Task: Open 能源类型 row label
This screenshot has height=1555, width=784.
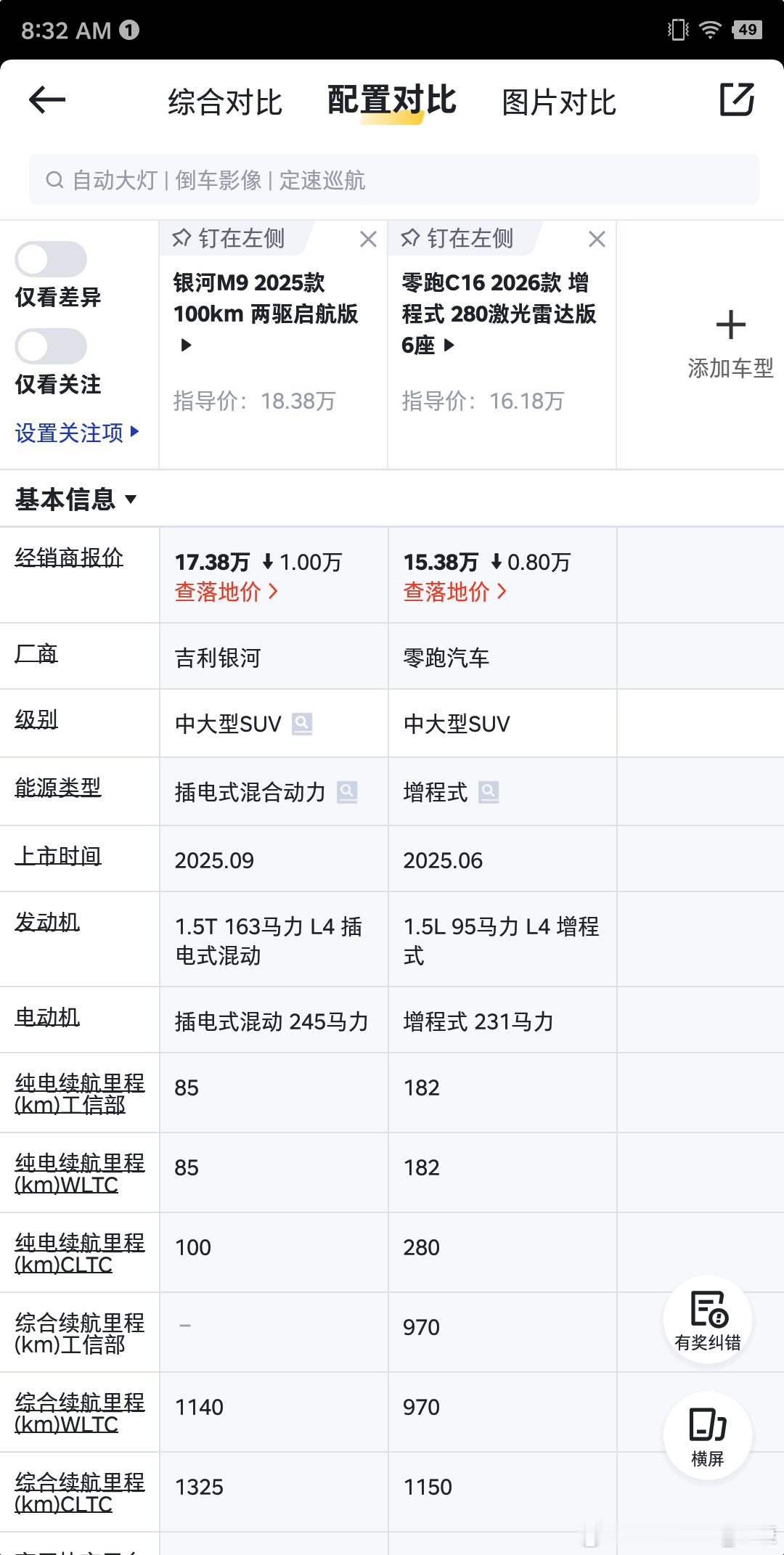Action: click(58, 787)
